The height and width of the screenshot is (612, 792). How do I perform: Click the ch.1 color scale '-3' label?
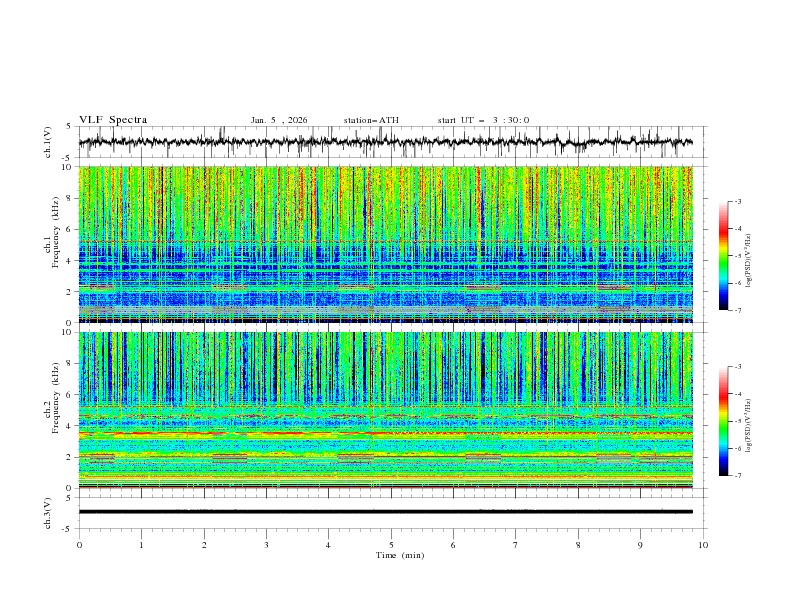[x=737, y=201]
